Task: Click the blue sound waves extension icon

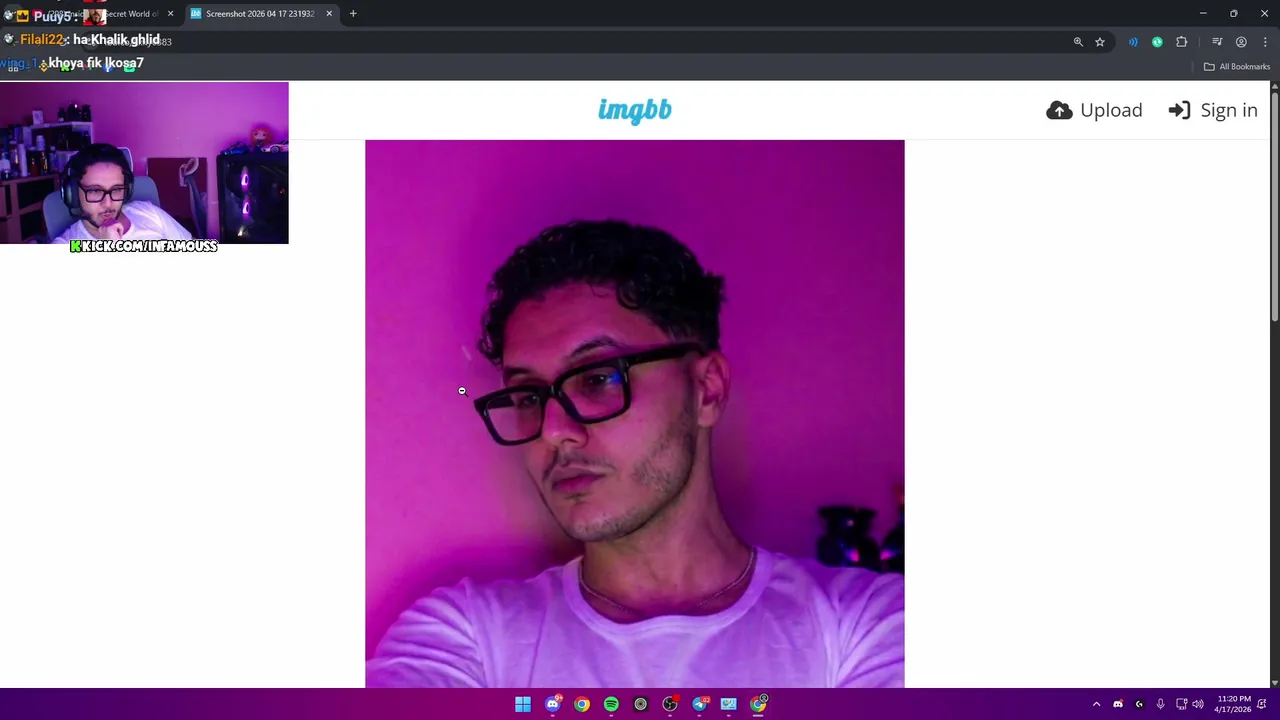Action: point(1133,42)
